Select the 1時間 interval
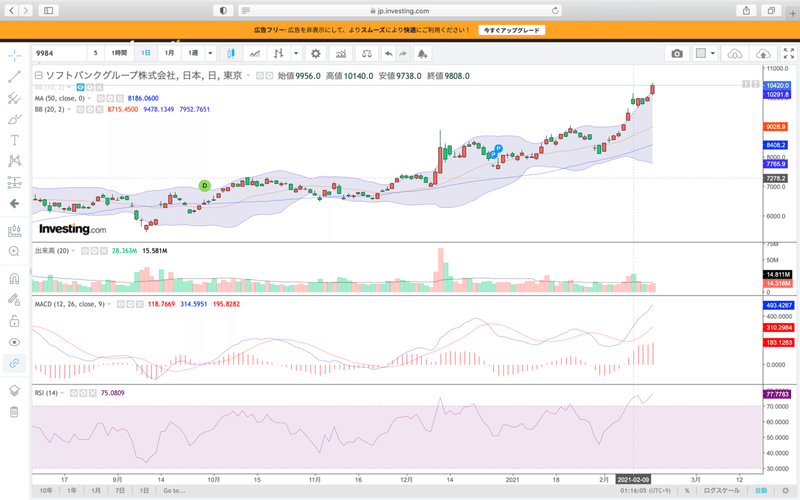800x500 pixels. click(119, 53)
